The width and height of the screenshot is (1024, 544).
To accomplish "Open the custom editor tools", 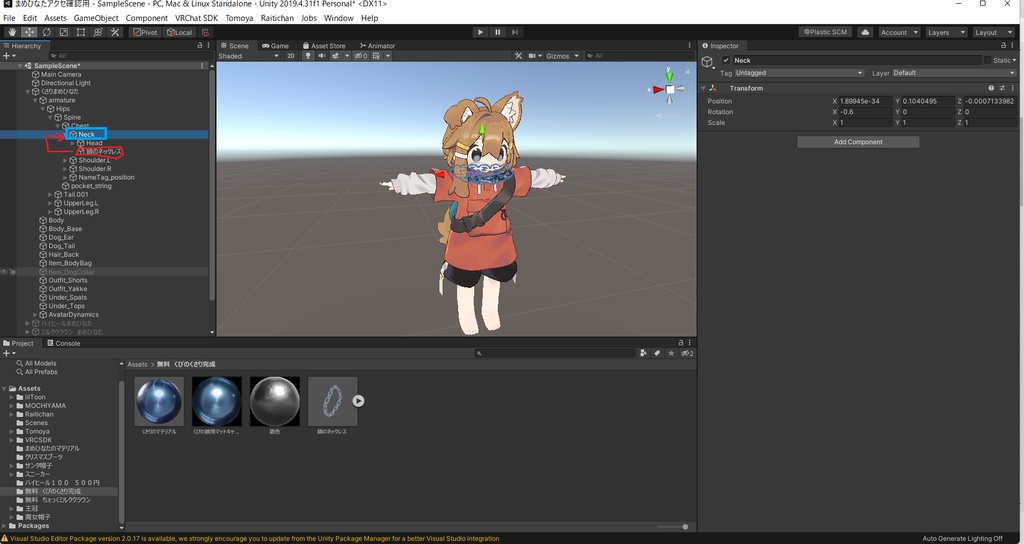I will click(x=115, y=32).
